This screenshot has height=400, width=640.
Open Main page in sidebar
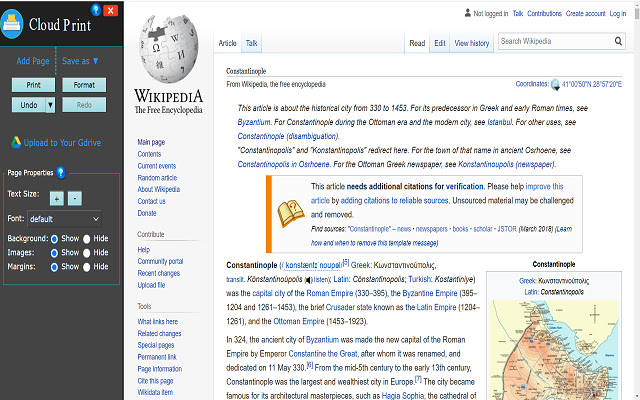coord(151,142)
